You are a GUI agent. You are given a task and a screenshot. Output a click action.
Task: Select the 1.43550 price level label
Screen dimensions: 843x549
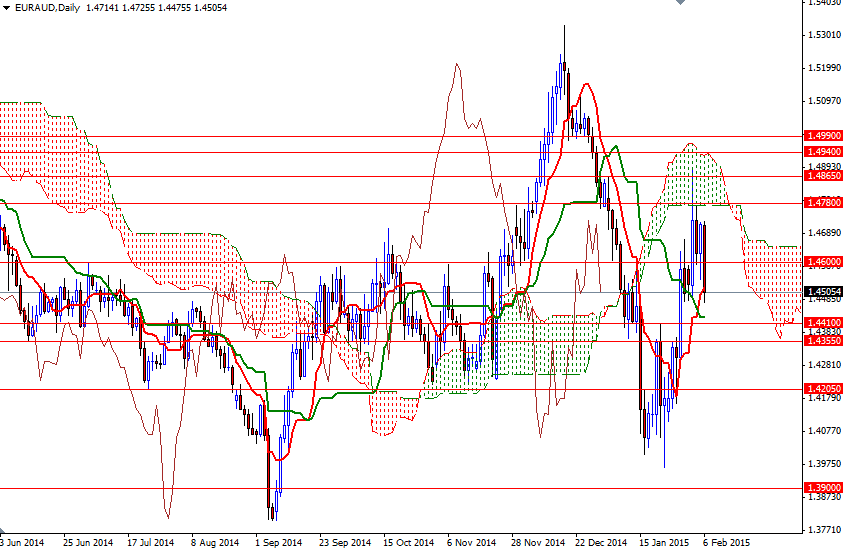click(823, 341)
